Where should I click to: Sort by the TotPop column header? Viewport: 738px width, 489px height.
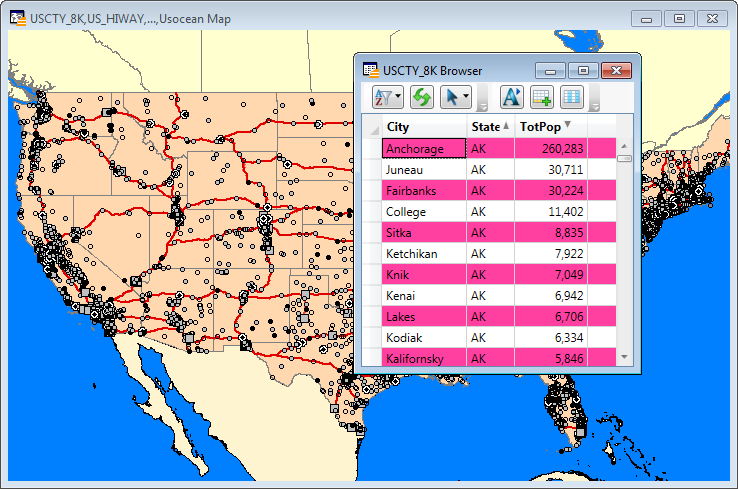tap(551, 127)
